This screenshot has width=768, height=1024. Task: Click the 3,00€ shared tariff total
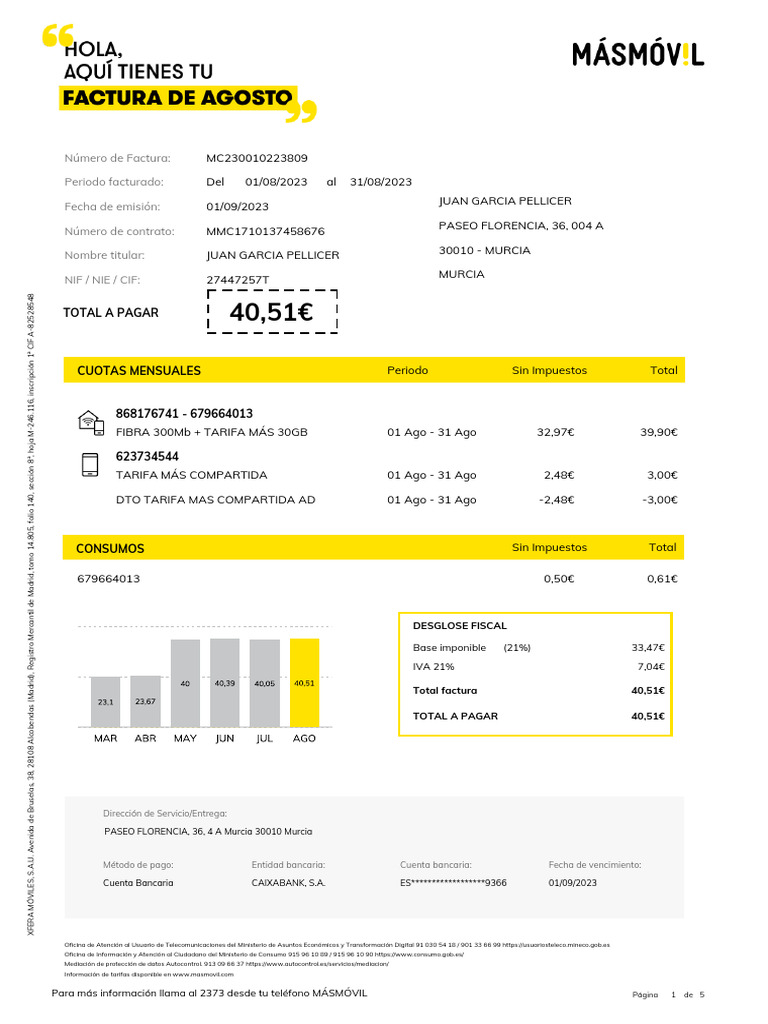(662, 475)
